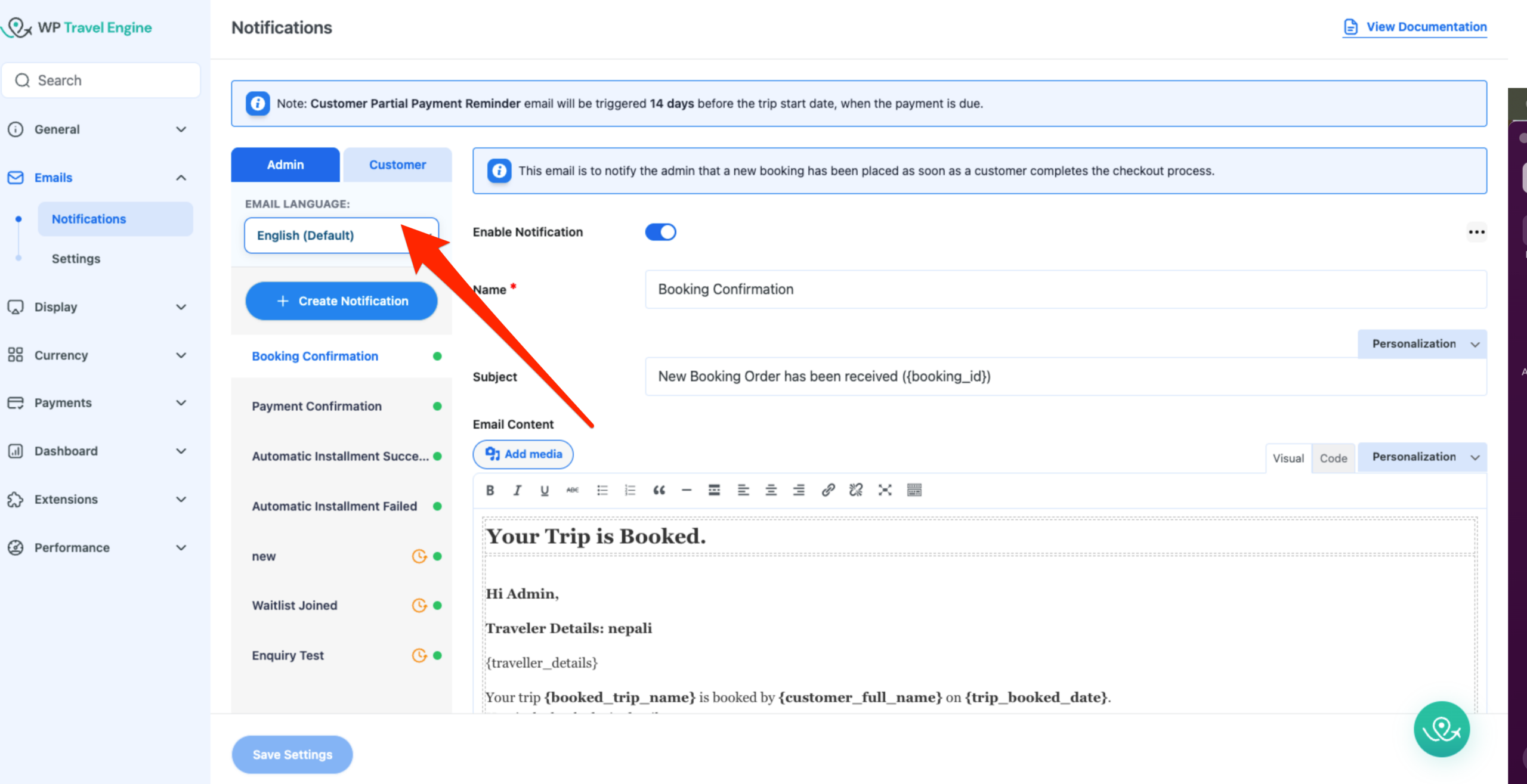
Task: Click the Add media button
Action: click(523, 454)
